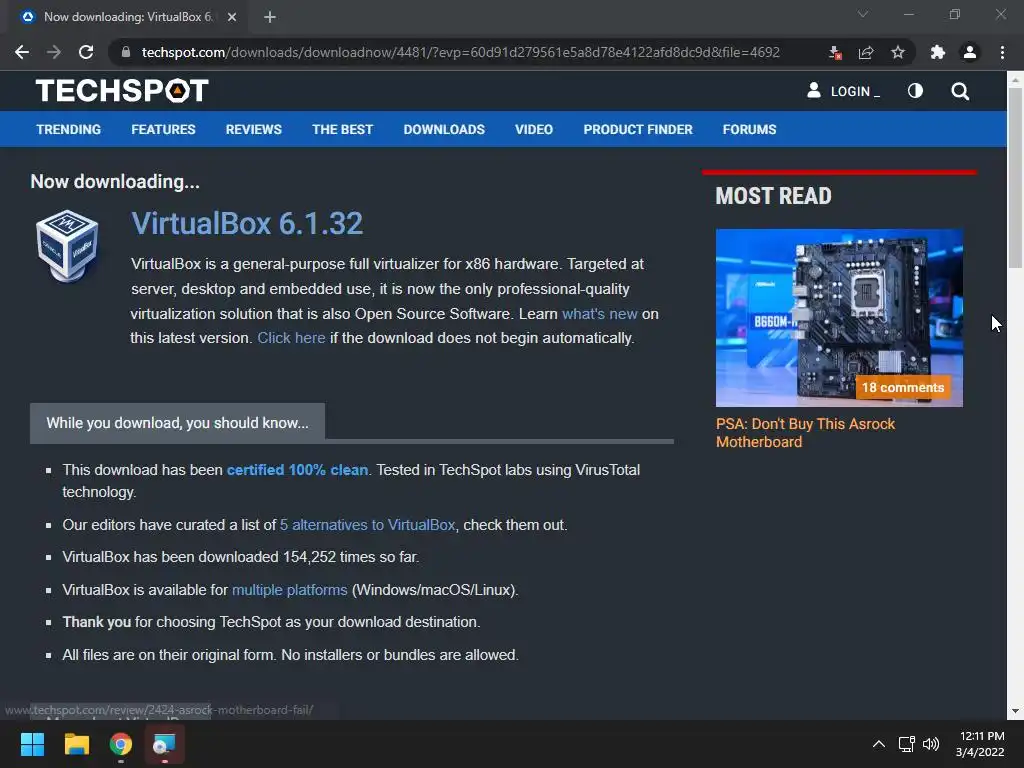Share this page using the share icon
This screenshot has width=1024, height=768.
click(x=866, y=52)
